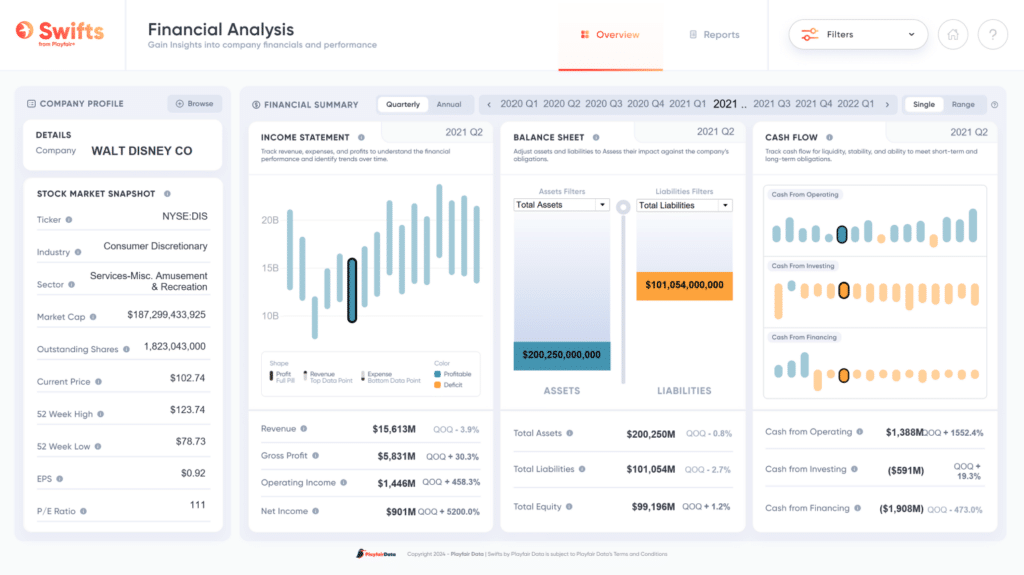1024x575 pixels.
Task: Click Stock Market Snapshot info icon
Action: pos(167,193)
